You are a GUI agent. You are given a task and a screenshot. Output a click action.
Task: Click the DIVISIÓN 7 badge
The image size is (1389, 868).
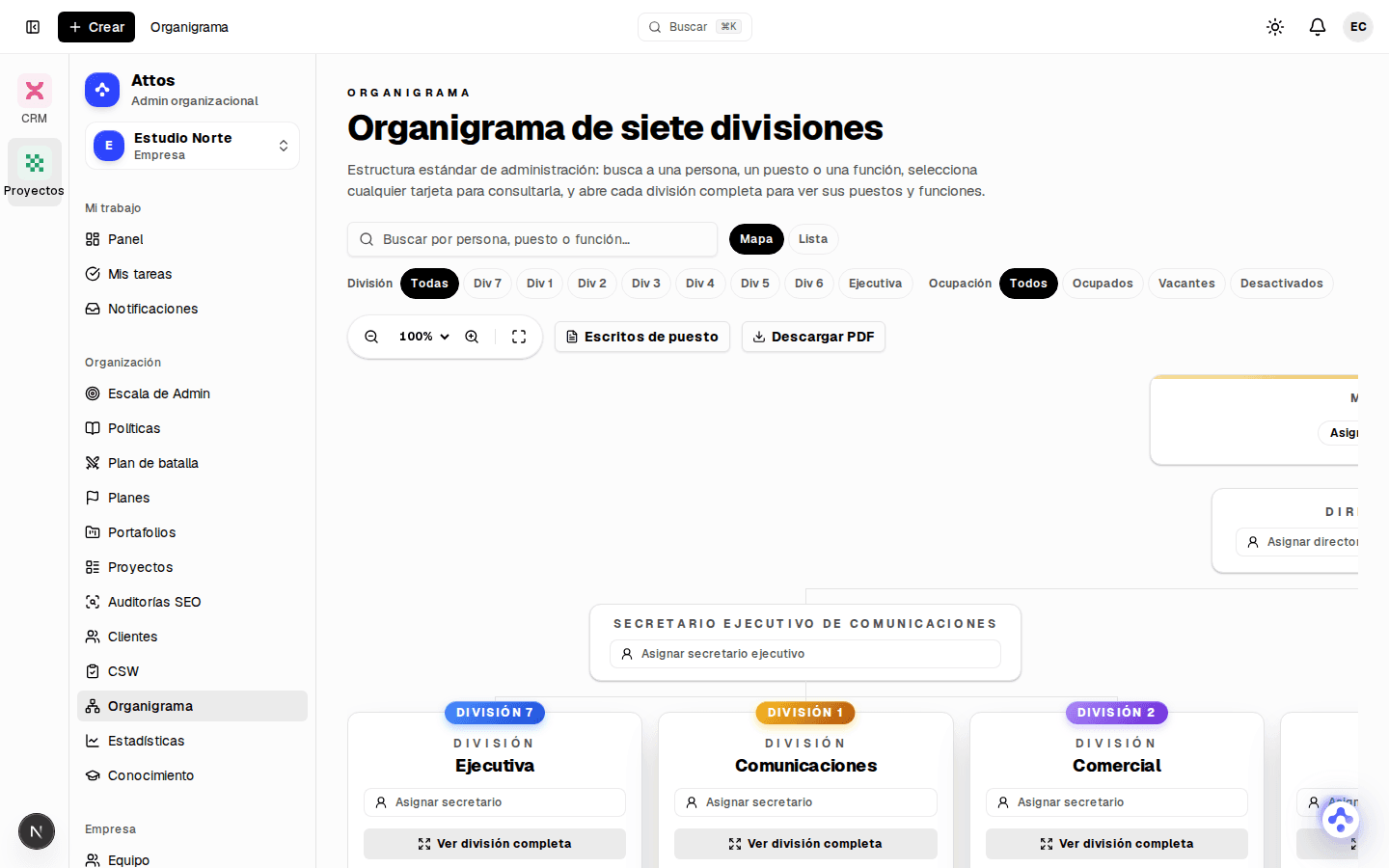[495, 713]
